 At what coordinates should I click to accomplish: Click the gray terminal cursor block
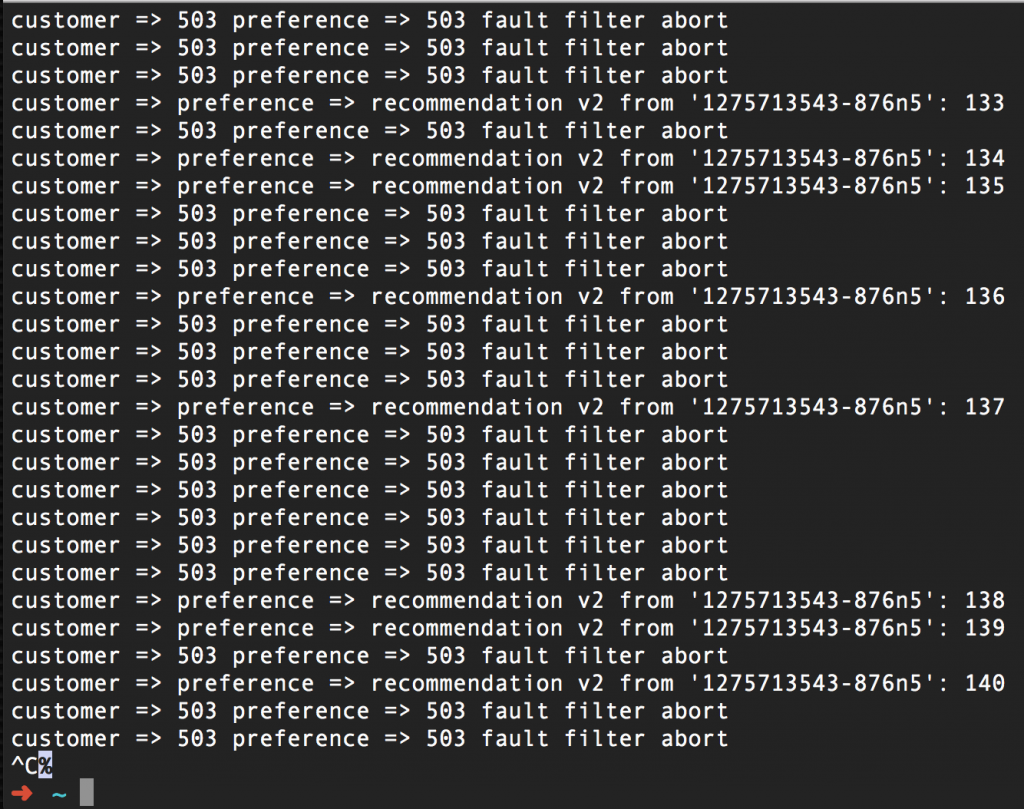(x=87, y=793)
